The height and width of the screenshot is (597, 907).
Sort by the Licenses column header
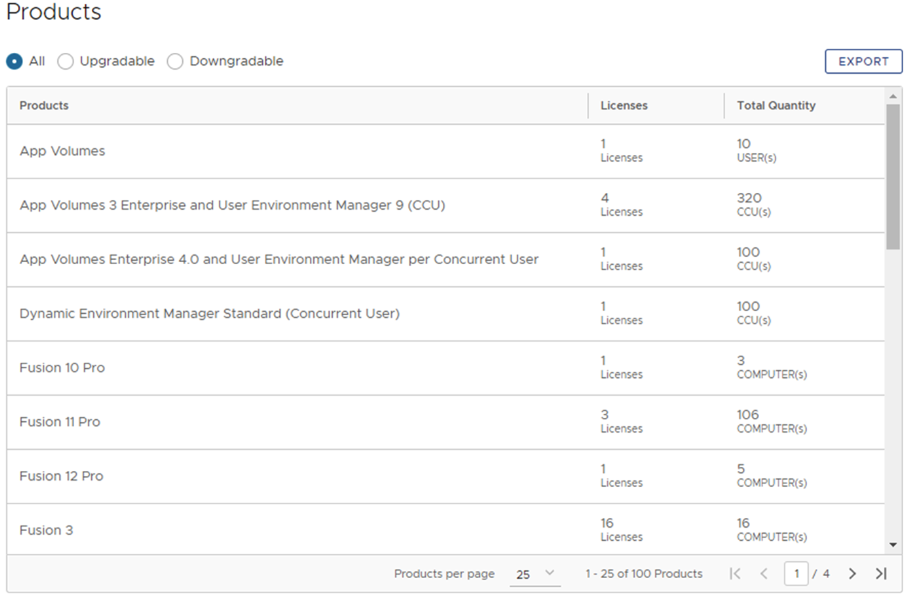pos(624,106)
